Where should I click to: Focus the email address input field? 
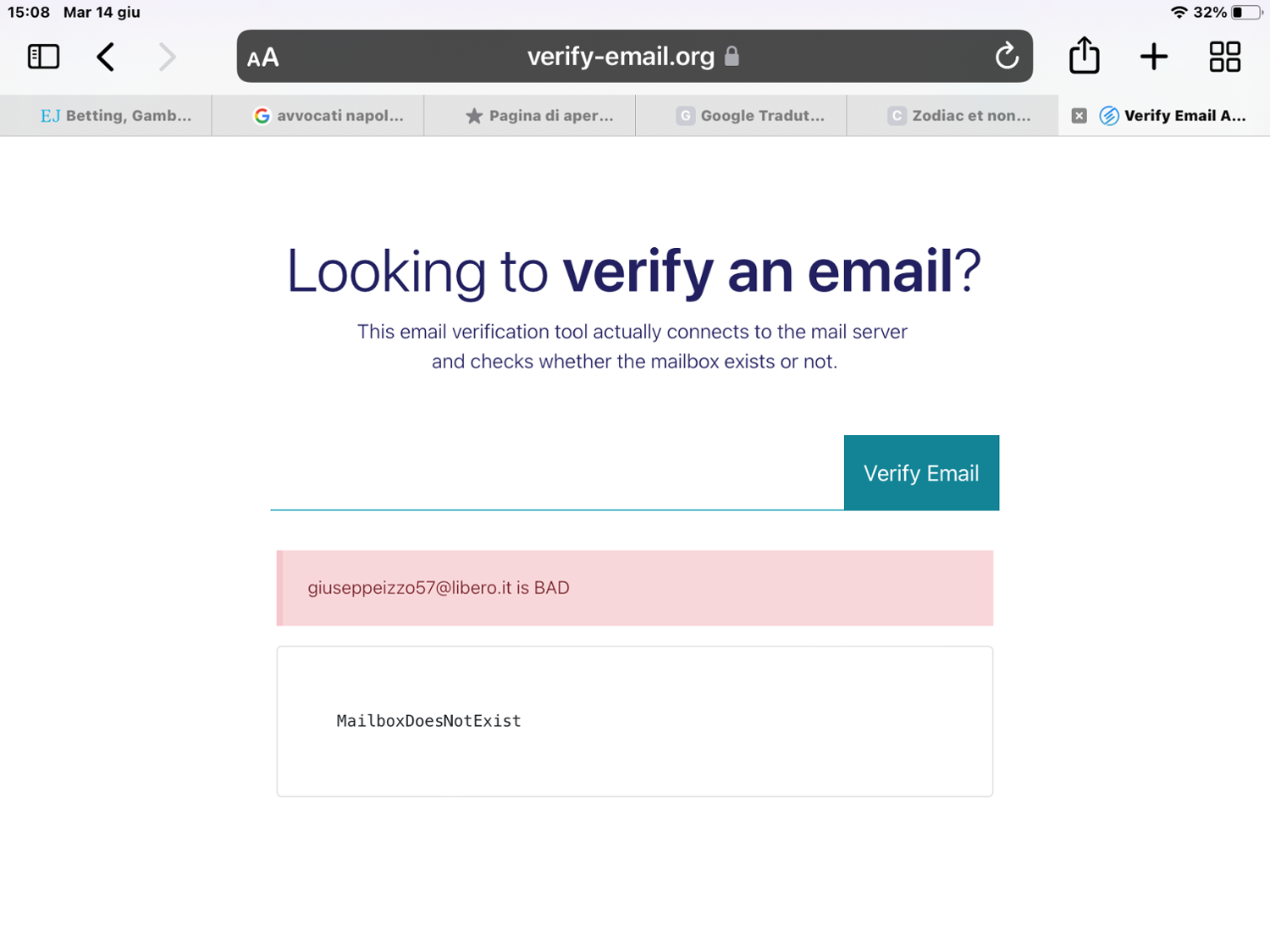click(556, 474)
